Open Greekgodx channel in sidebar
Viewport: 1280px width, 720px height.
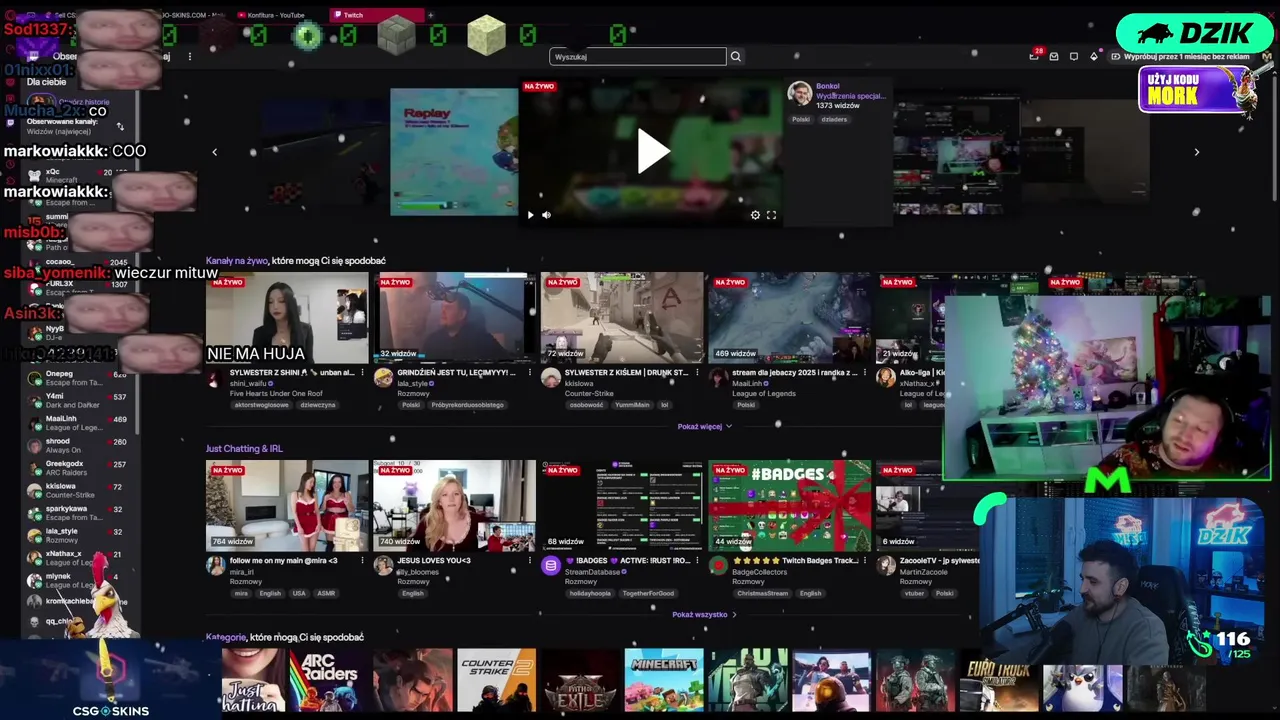(80, 468)
